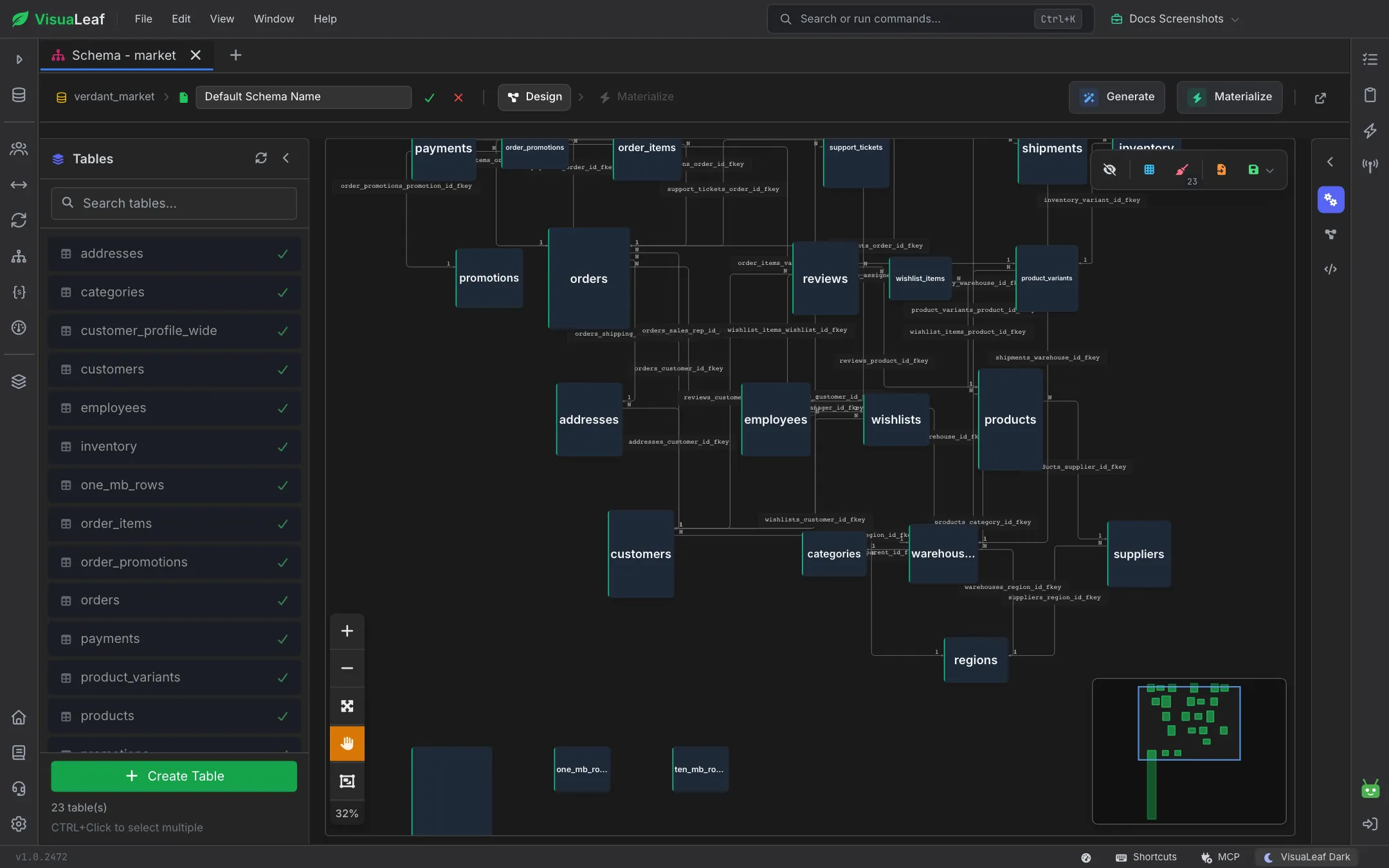Click the node graph icon on right panel

[1330, 235]
